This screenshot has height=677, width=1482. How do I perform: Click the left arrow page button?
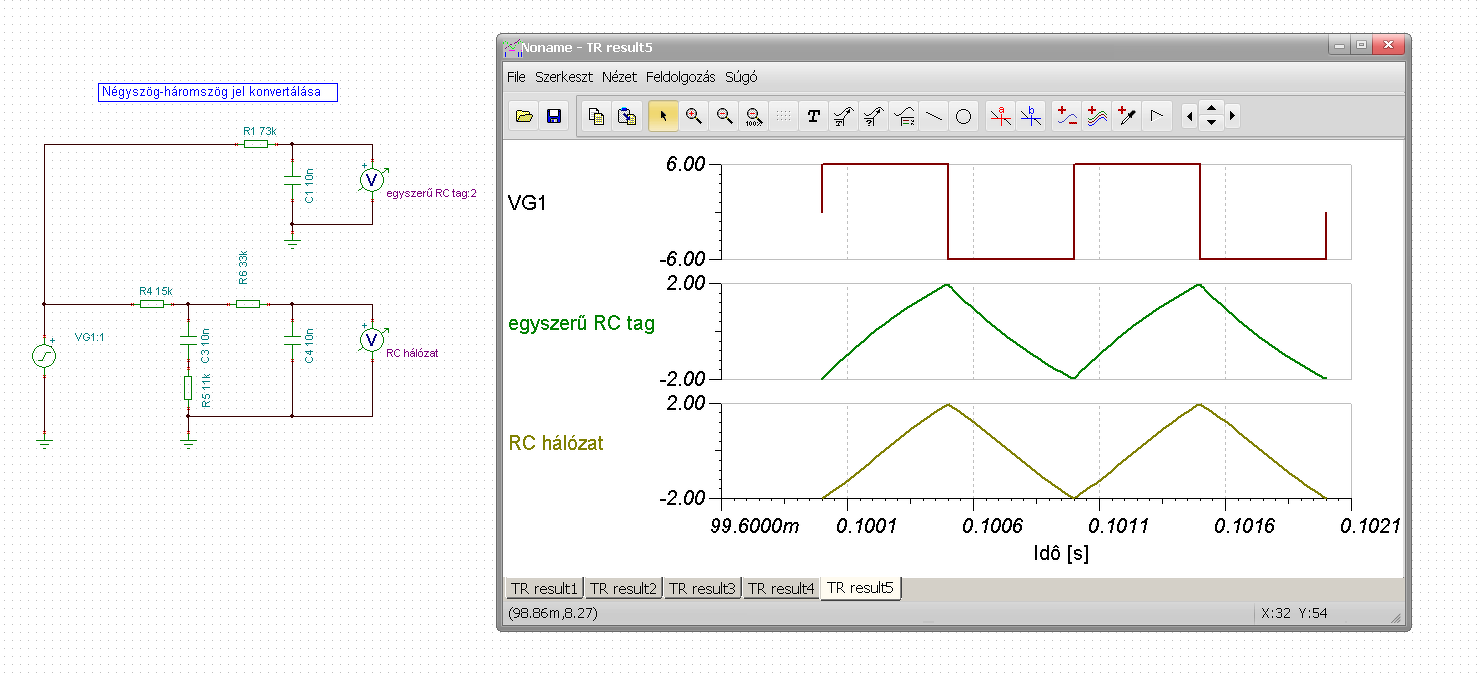pyautogui.click(x=1189, y=116)
